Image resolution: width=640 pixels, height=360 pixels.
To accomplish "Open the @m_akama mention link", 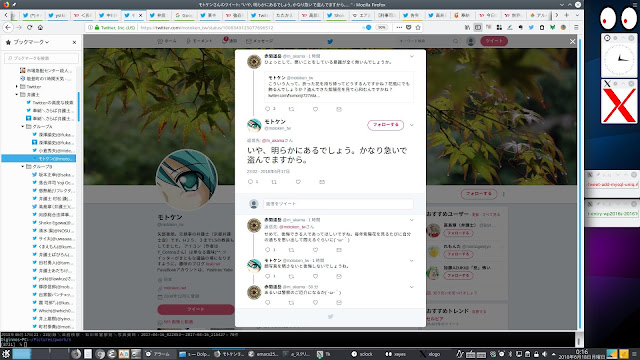I will [x=274, y=140].
